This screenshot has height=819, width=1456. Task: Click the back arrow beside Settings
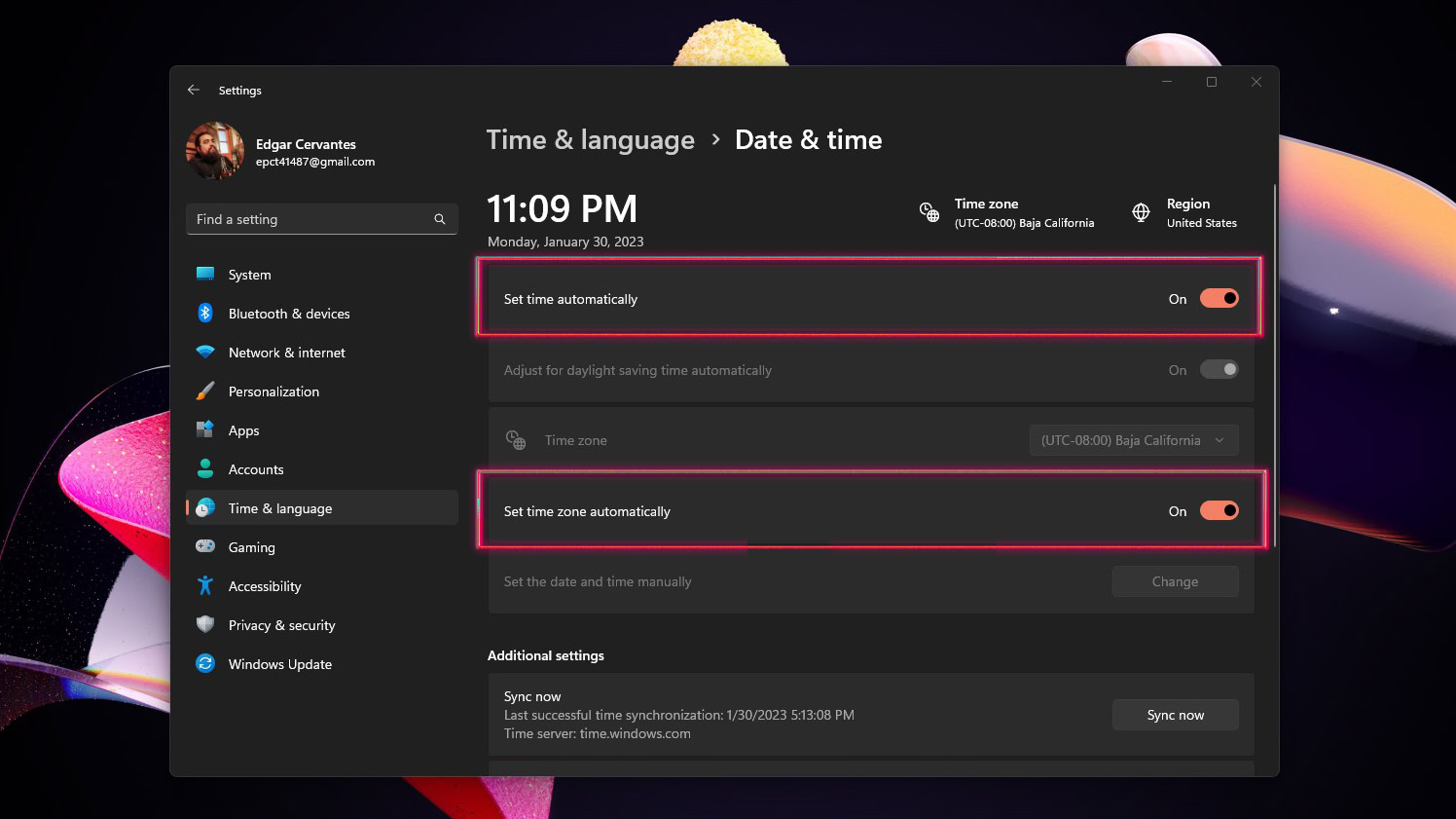(194, 90)
